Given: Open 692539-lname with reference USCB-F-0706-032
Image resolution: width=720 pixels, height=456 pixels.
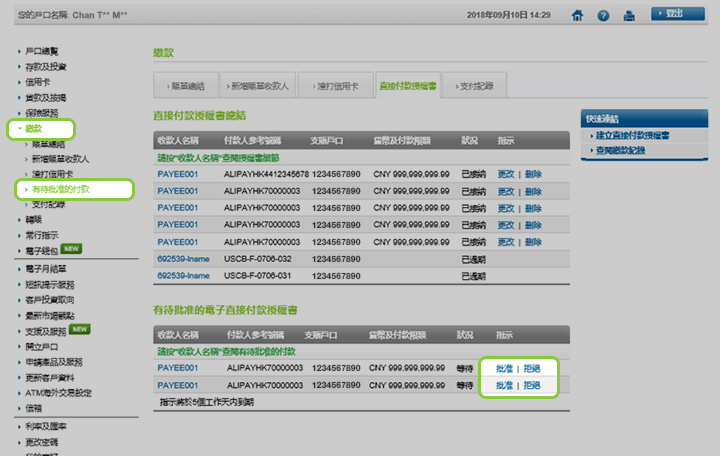Looking at the screenshot, I should coord(183,259).
